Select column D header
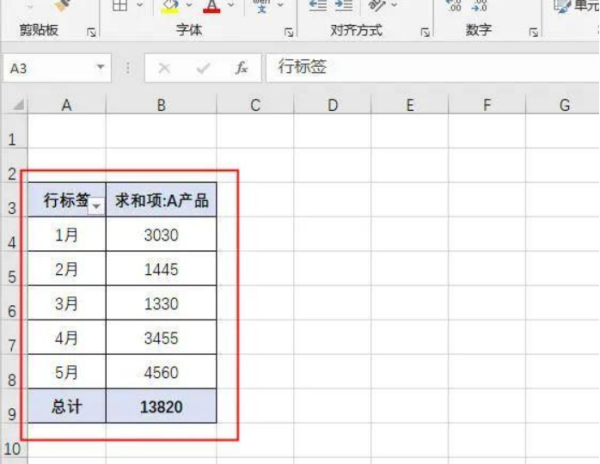 (333, 105)
